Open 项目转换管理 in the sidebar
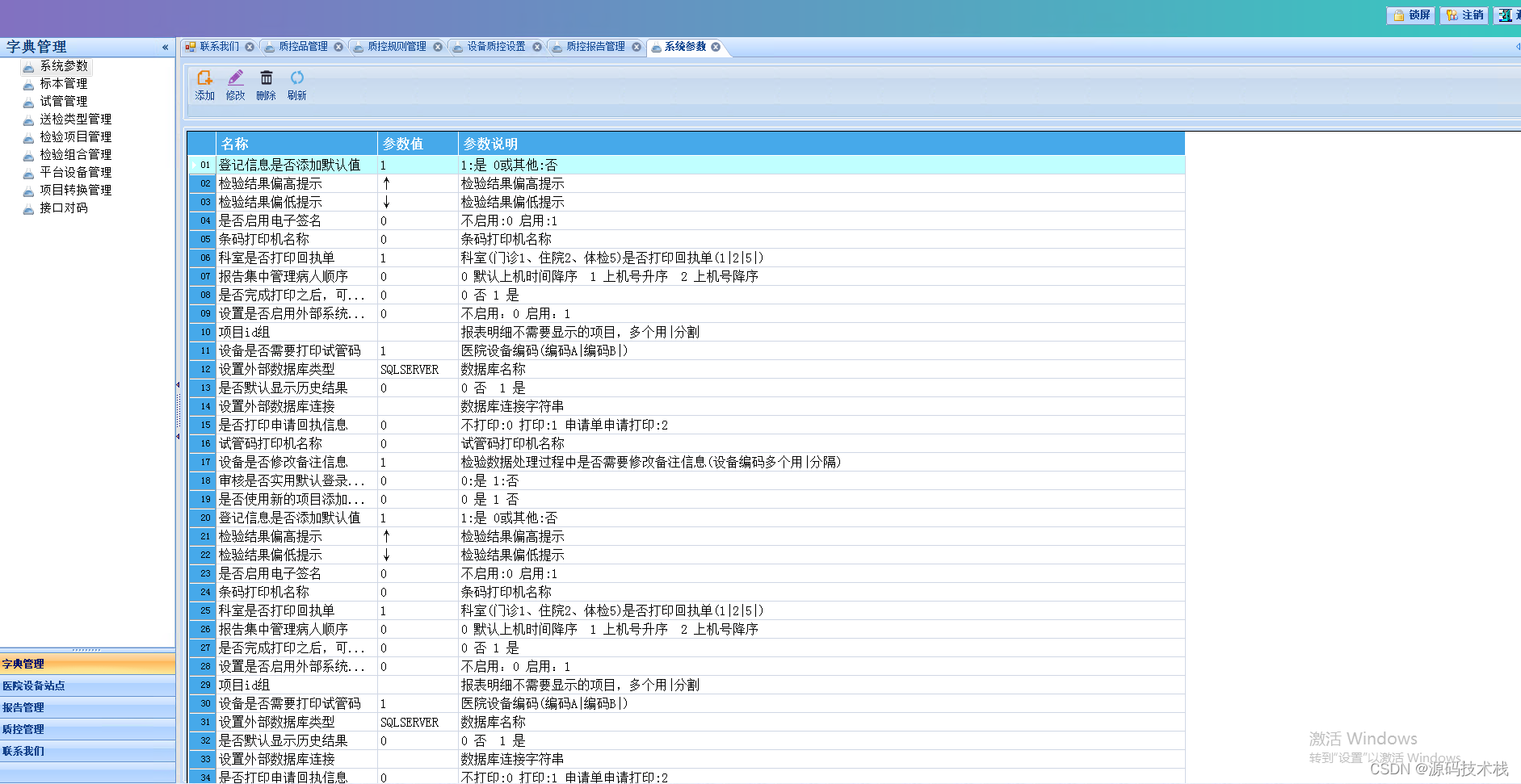The height and width of the screenshot is (784, 1521). tap(76, 190)
